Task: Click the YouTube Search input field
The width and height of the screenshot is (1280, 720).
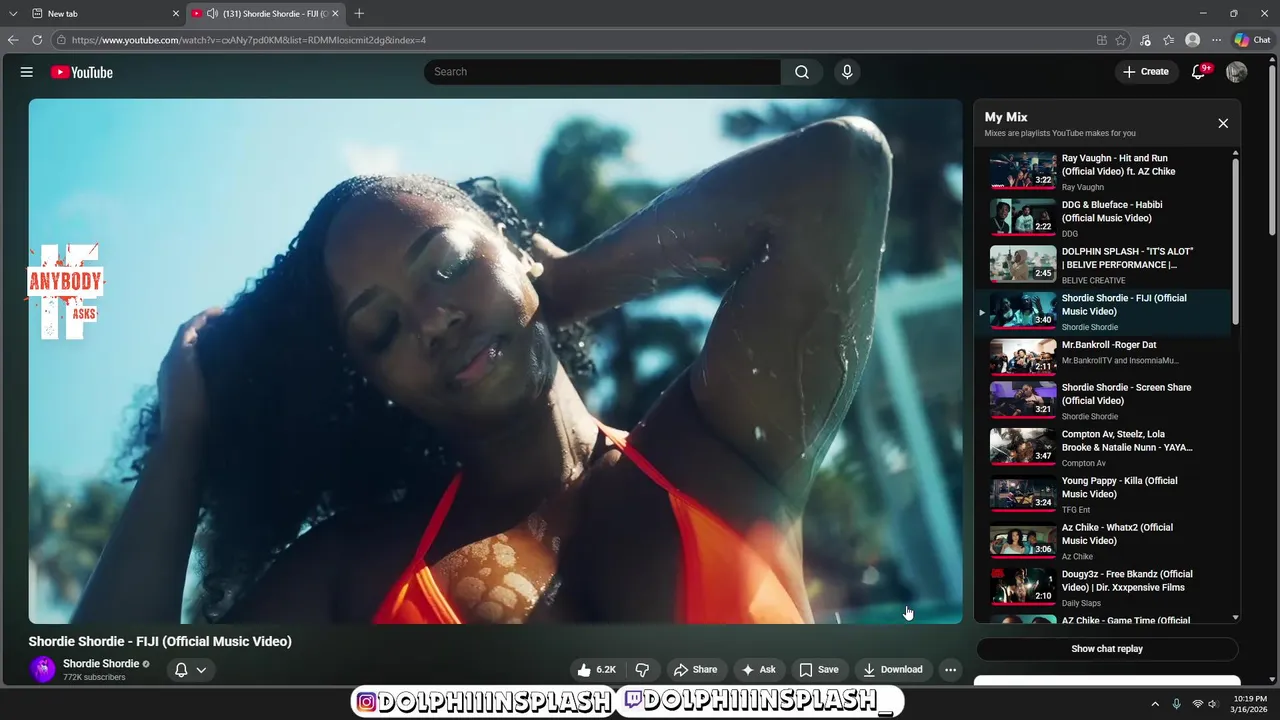Action: point(603,72)
